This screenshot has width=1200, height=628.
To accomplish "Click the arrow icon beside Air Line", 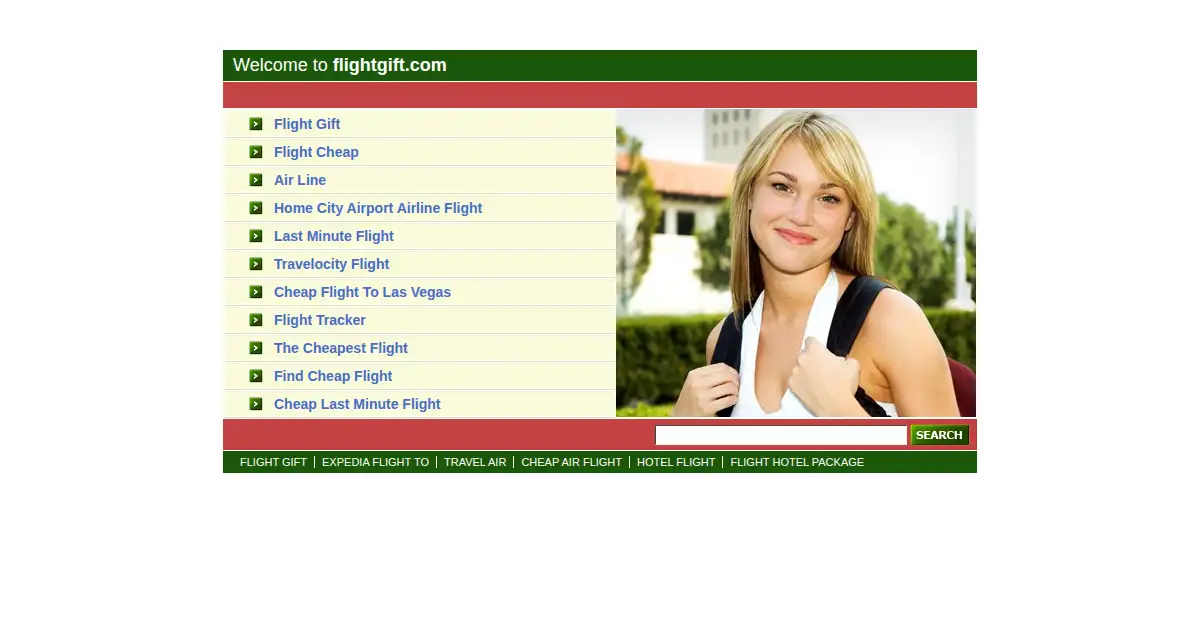I will [x=256, y=180].
